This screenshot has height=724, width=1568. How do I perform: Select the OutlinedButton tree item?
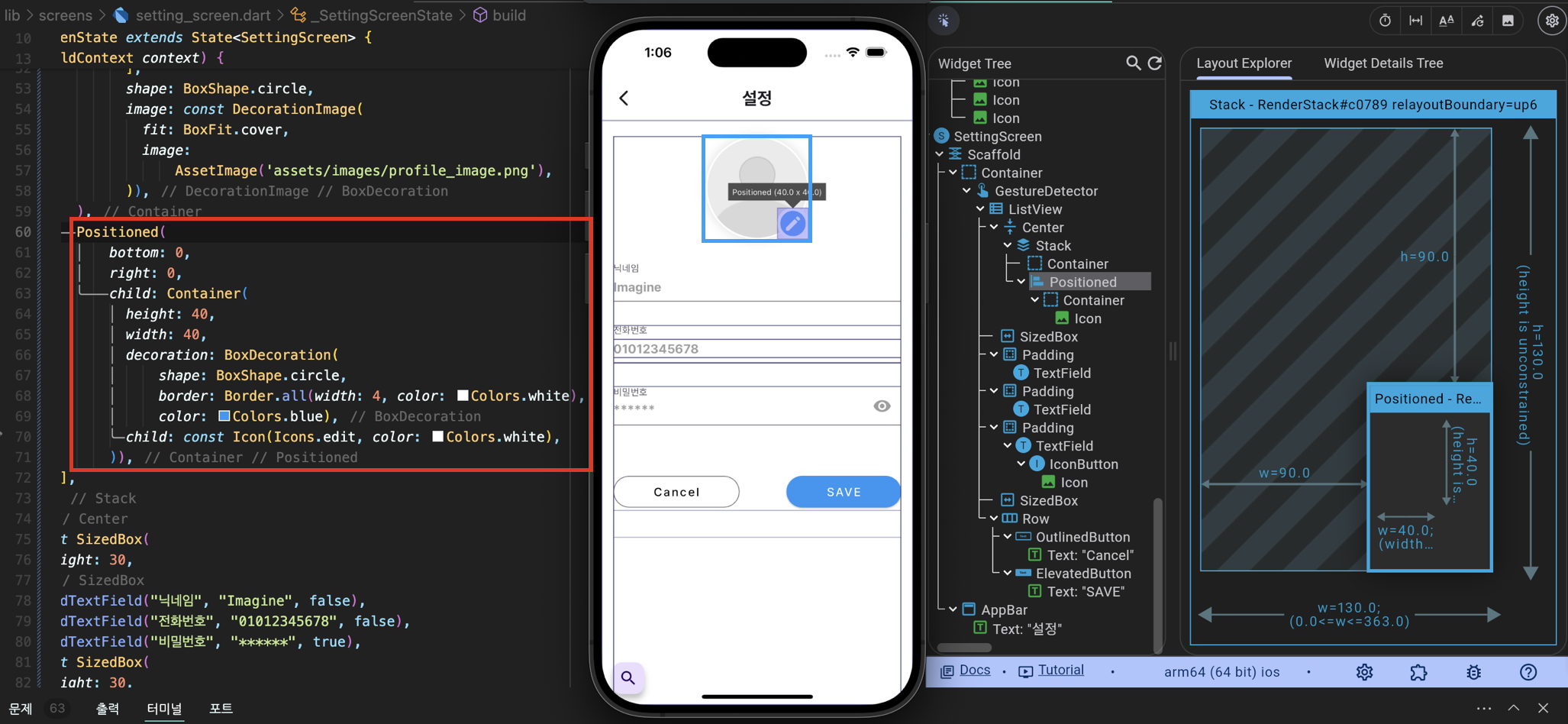click(1073, 537)
